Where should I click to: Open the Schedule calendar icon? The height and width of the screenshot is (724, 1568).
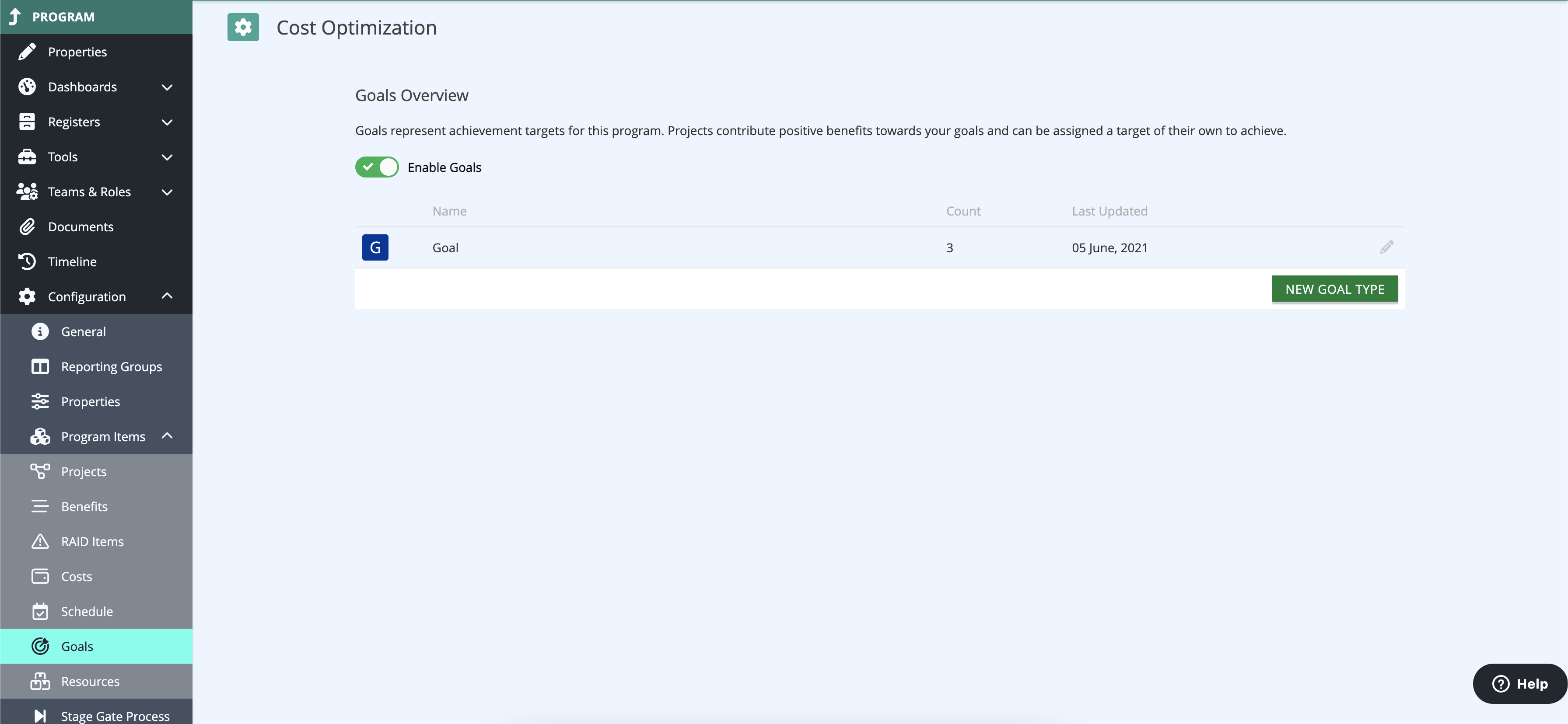(x=40, y=612)
